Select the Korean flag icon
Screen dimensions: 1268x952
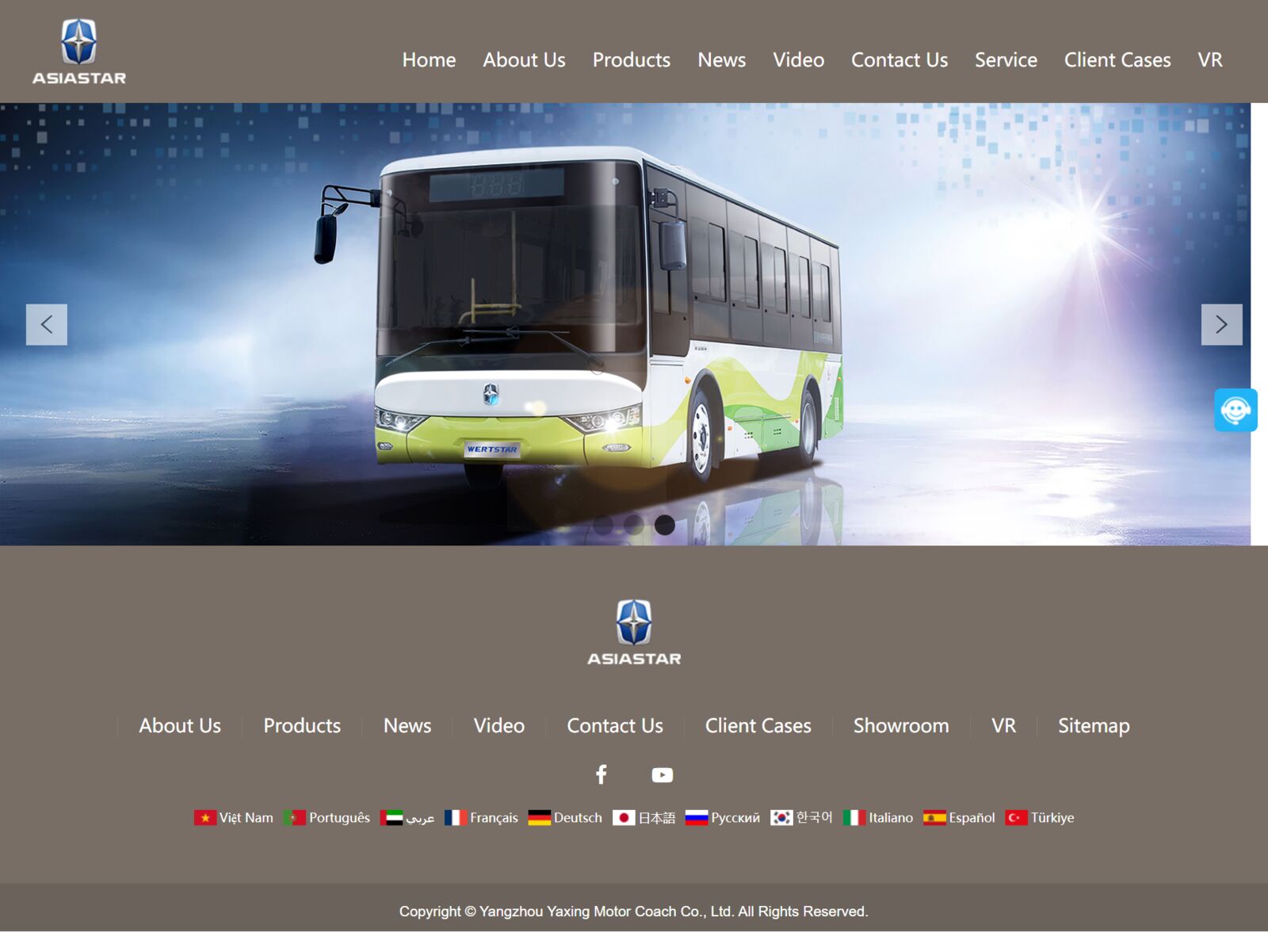781,817
